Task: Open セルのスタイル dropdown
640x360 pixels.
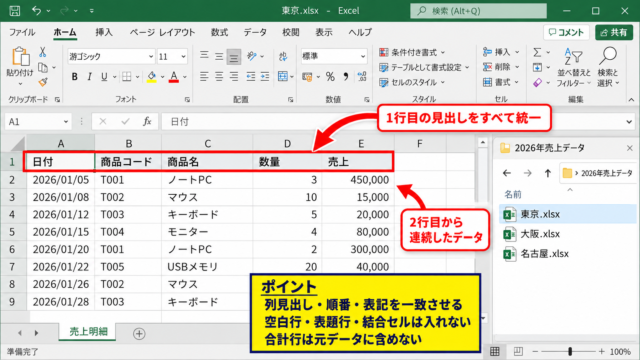Action: click(412, 82)
